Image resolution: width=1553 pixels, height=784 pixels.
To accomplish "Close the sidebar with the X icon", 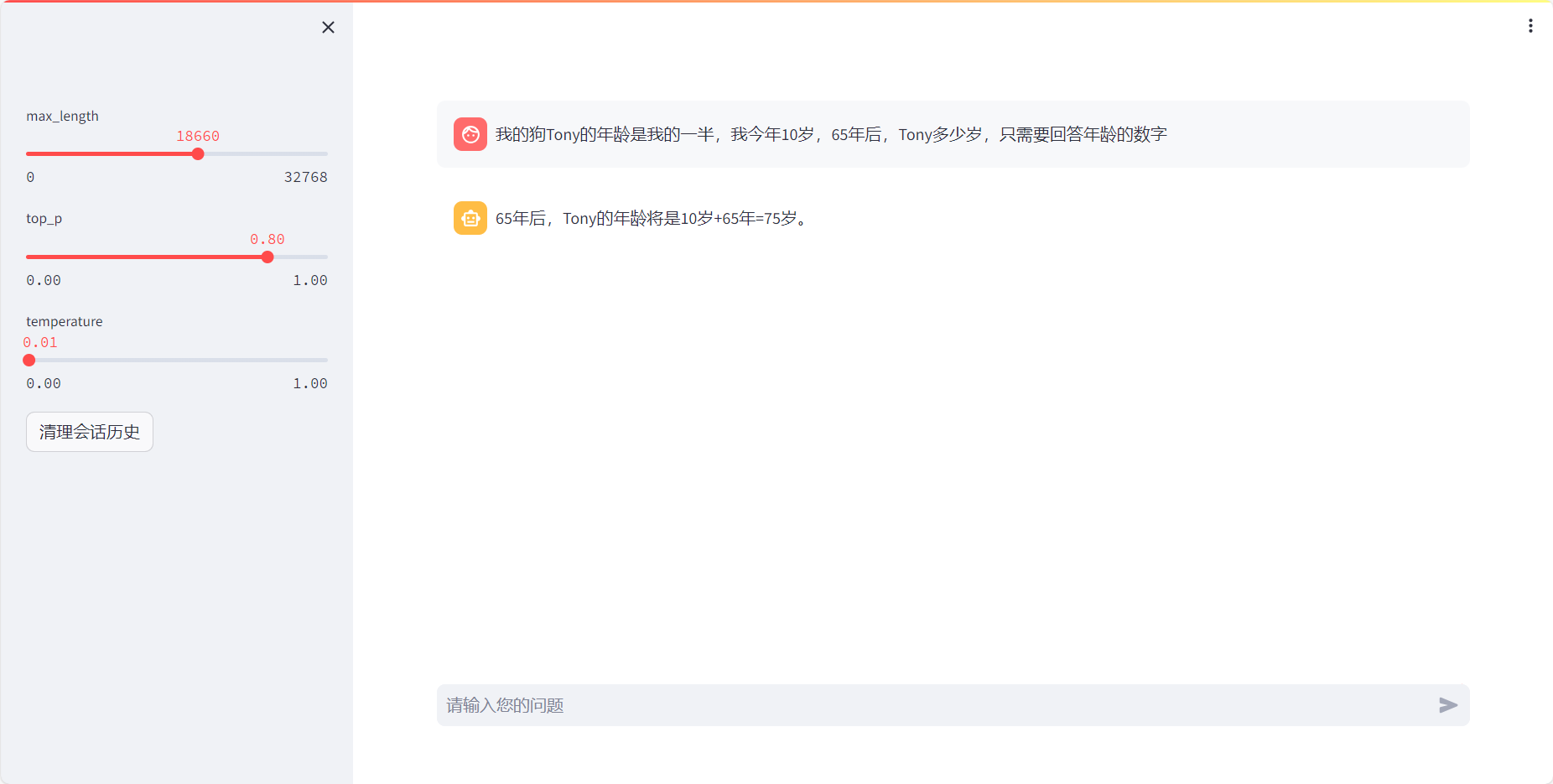I will point(328,28).
